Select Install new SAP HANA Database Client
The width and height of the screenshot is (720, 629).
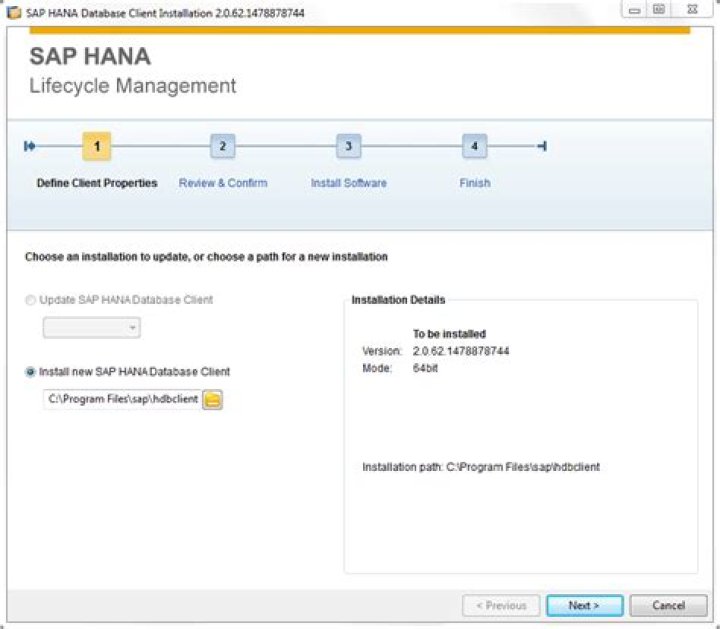coord(31,372)
